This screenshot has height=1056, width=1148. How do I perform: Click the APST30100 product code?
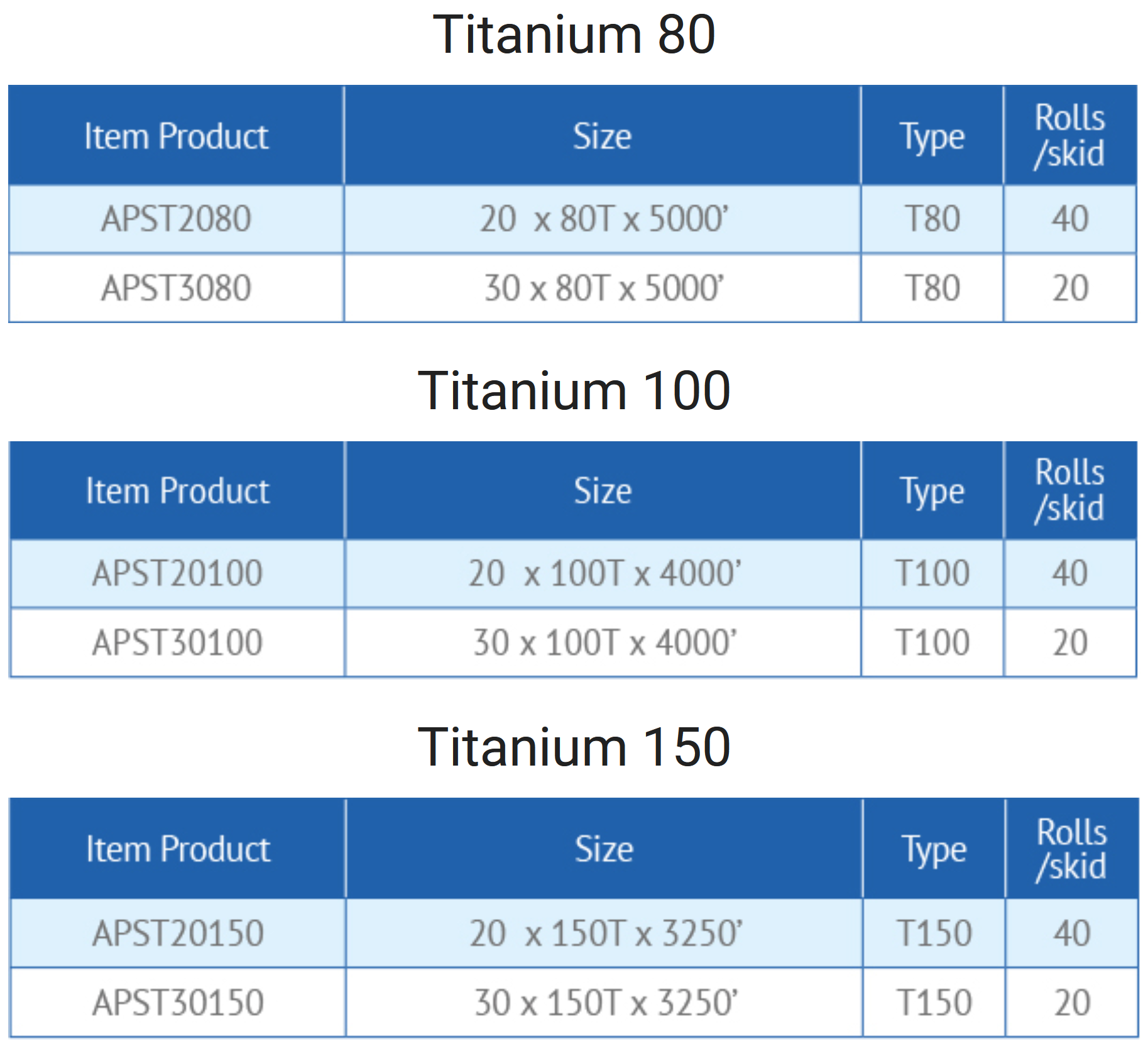point(177,642)
